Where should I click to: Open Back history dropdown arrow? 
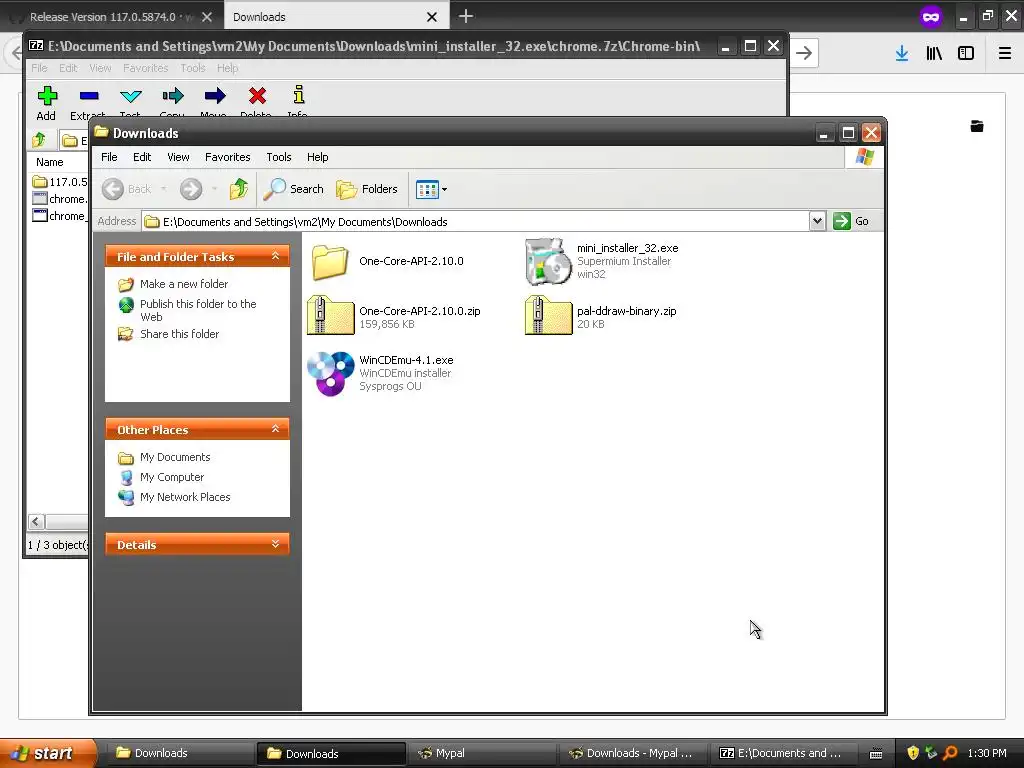tap(163, 189)
